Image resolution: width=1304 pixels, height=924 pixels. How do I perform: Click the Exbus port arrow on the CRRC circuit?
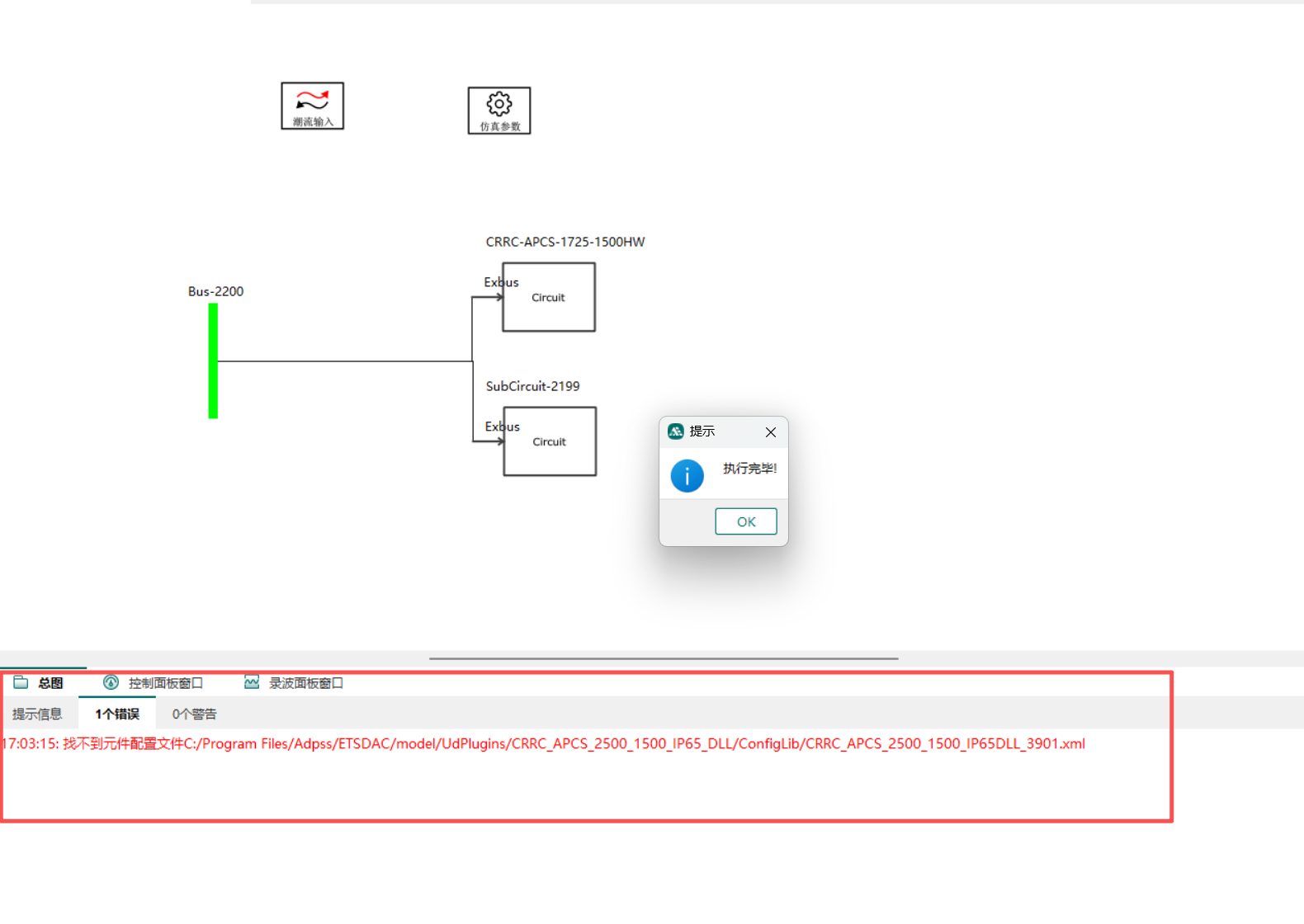pyautogui.click(x=498, y=297)
